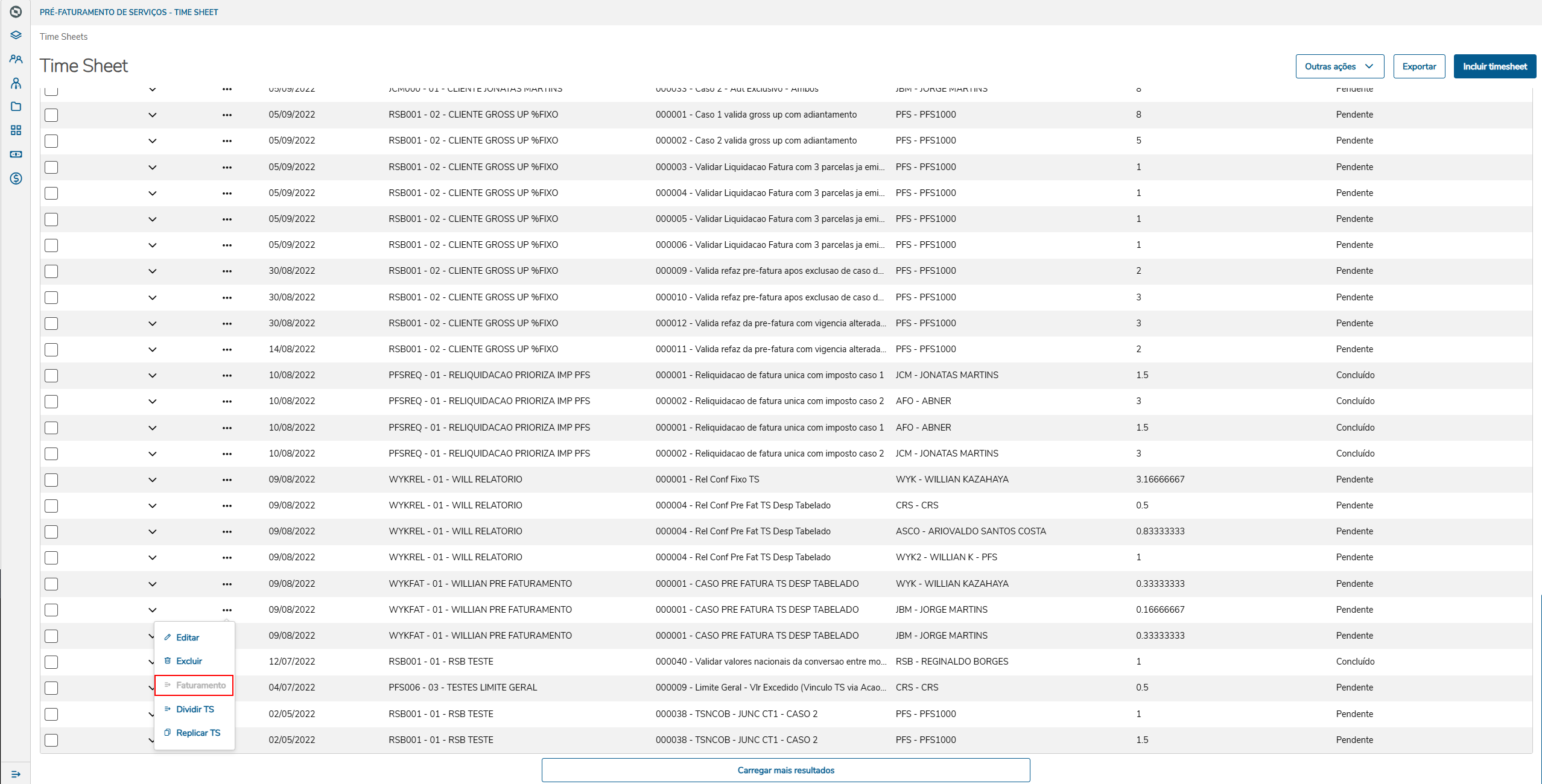Select the checkbox for Rel Conf Fixo TS row
1542x784 pixels.
pos(51,480)
